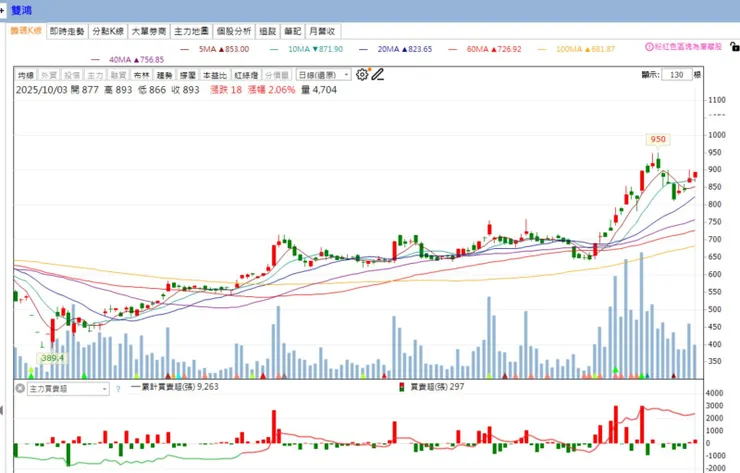Click the info icon before pink notice

pos(649,47)
